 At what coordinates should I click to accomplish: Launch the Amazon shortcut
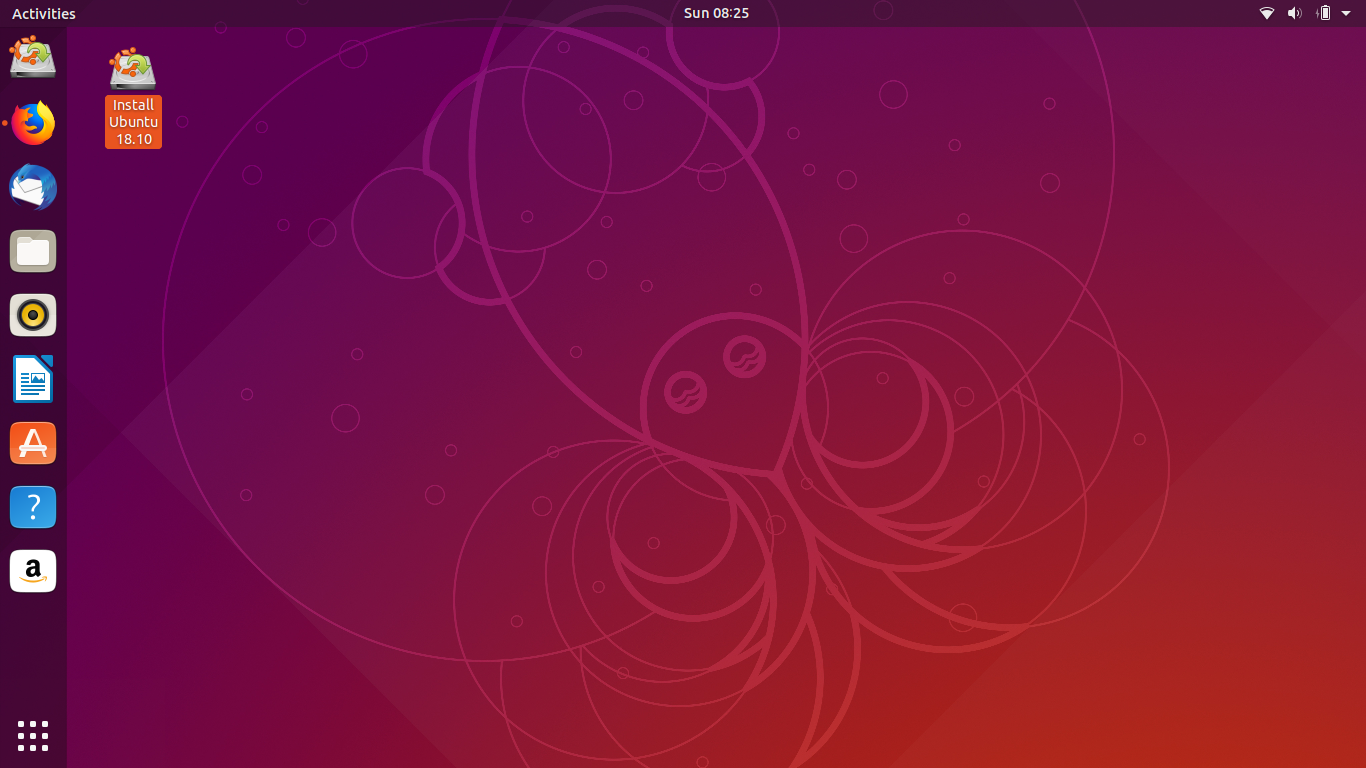point(33,571)
